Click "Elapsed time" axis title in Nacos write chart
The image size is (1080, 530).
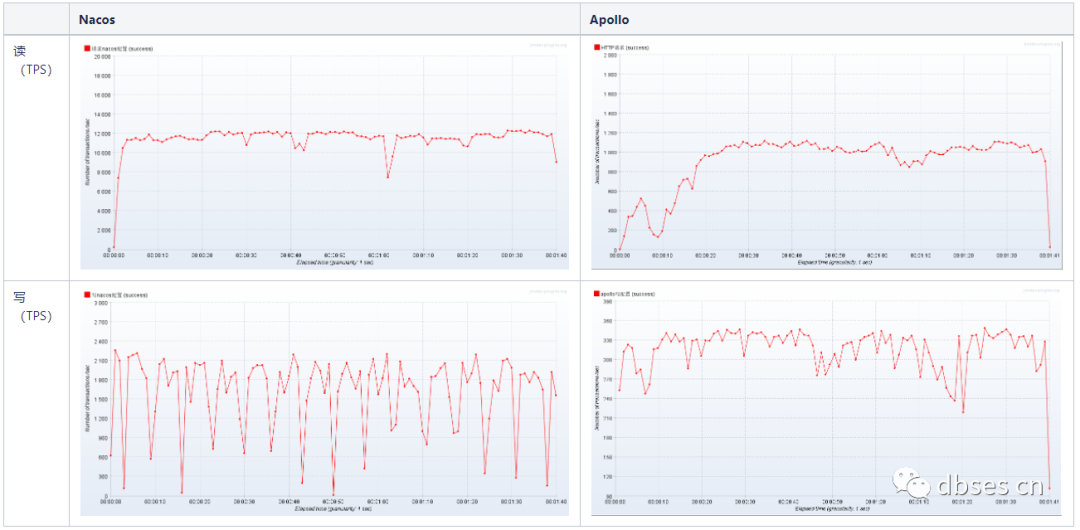point(334,509)
